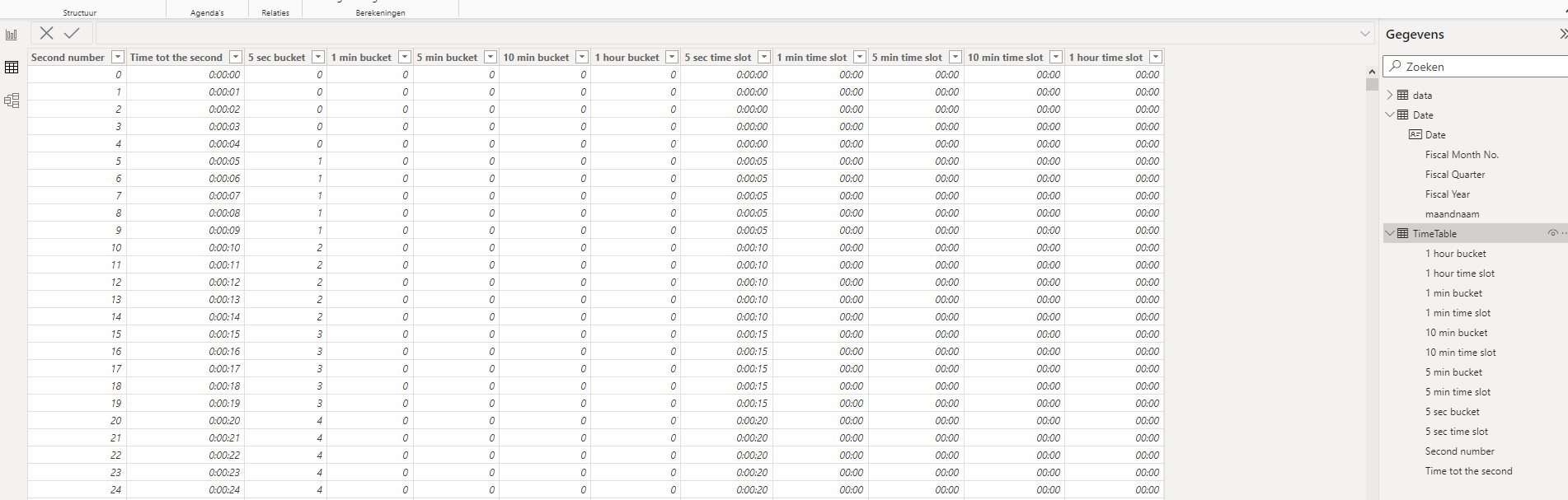
Task: Click the Date hierarchy field icon
Action: (x=1415, y=134)
